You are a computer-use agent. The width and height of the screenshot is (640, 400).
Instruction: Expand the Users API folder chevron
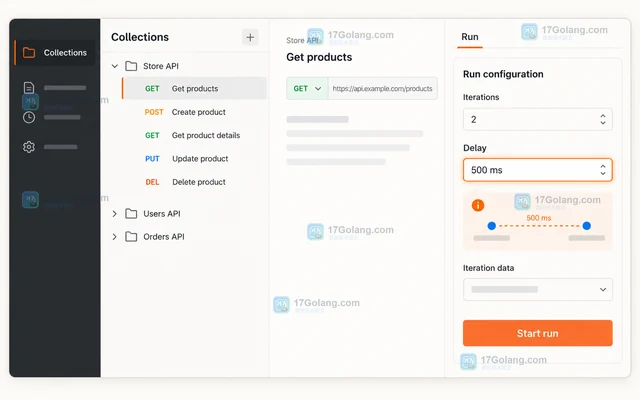(x=115, y=213)
